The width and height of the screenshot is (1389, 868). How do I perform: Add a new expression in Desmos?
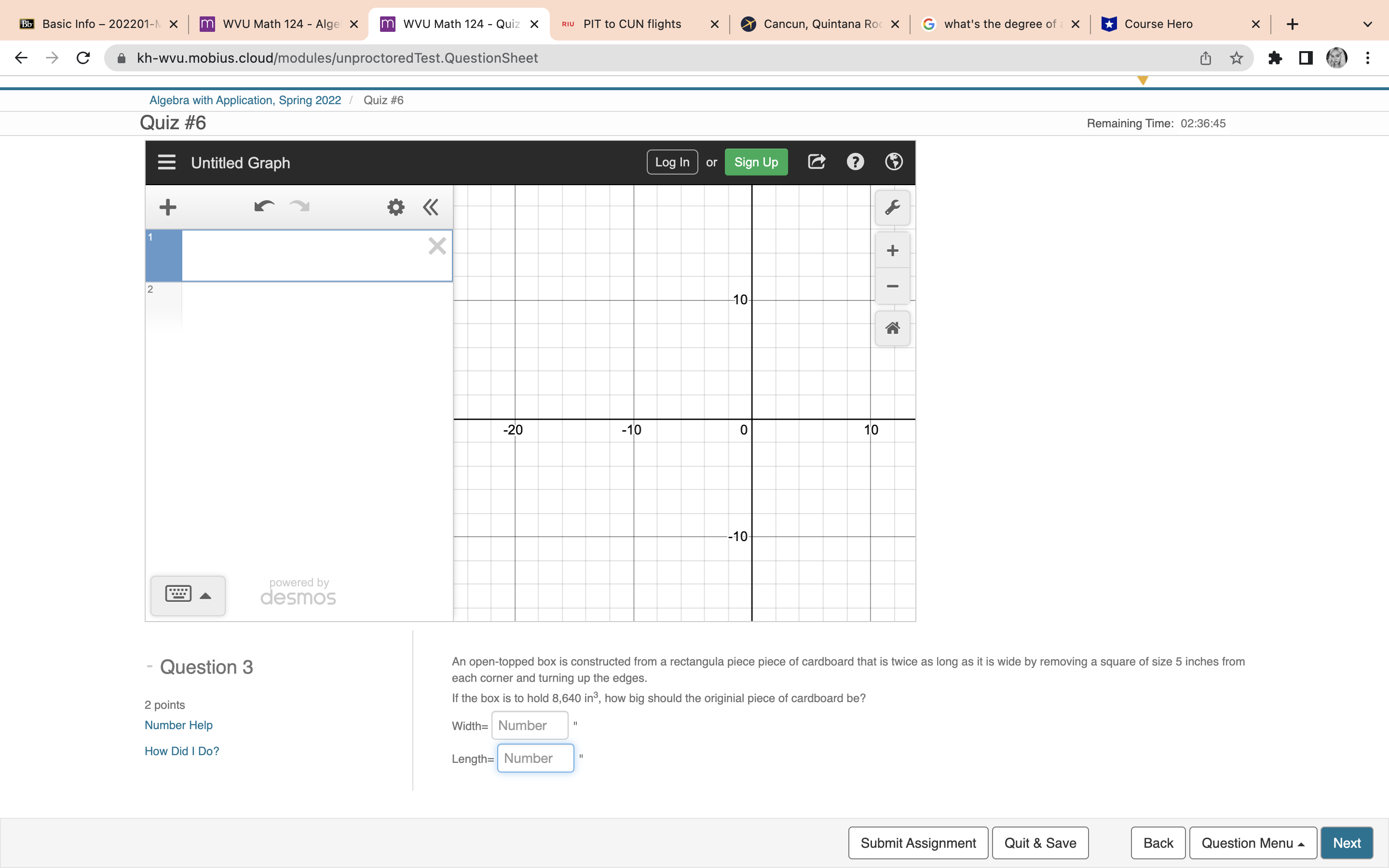click(168, 207)
